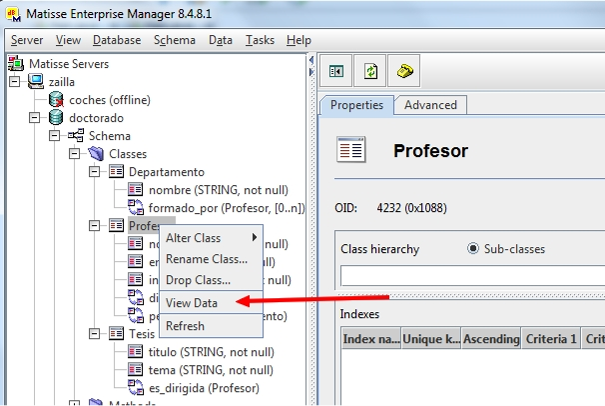
Task: Collapse the Departamento class node
Action: pyautogui.click(x=95, y=171)
